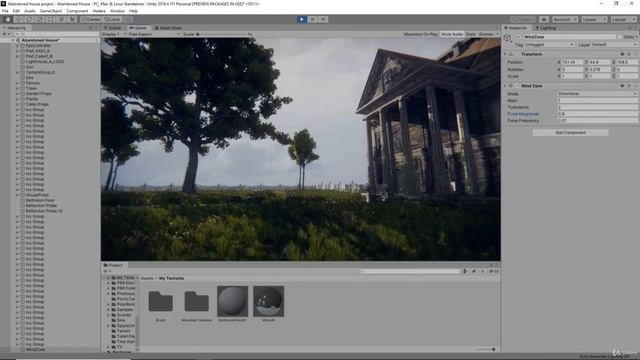Click the Pause button

312,20
